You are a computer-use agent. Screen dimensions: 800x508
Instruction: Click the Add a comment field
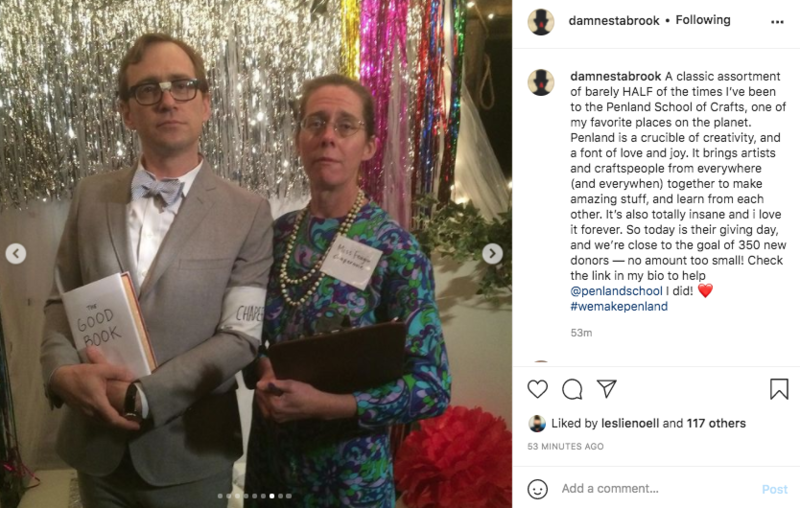coord(656,489)
